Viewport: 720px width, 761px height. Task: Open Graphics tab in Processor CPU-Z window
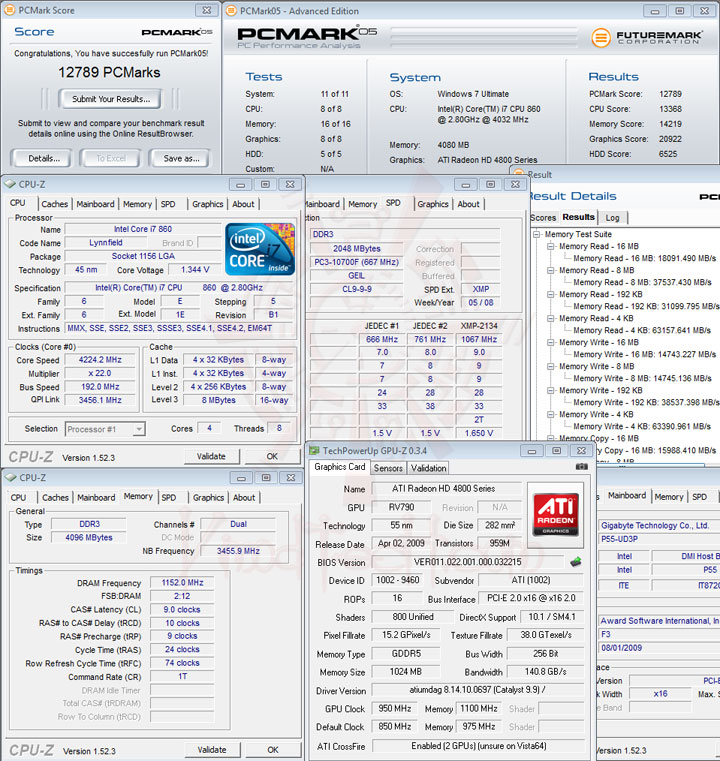point(207,204)
